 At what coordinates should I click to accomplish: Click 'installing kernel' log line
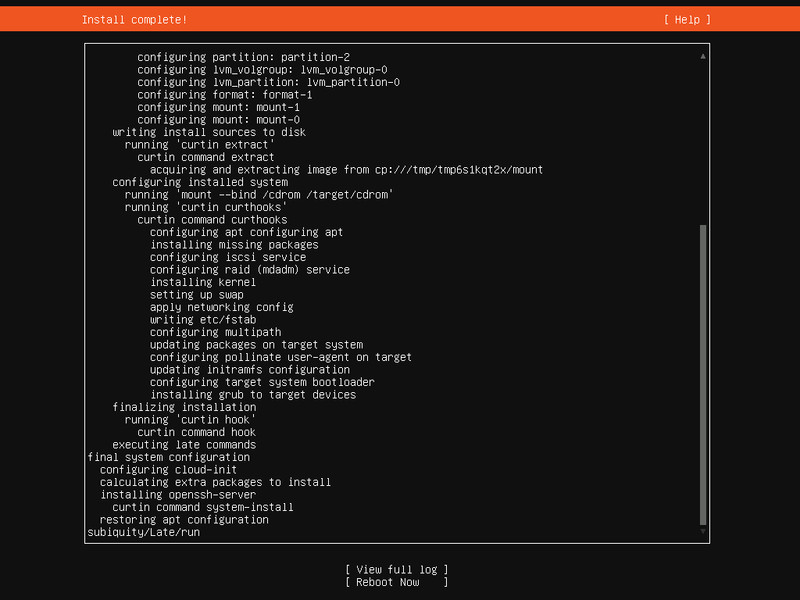[203, 282]
